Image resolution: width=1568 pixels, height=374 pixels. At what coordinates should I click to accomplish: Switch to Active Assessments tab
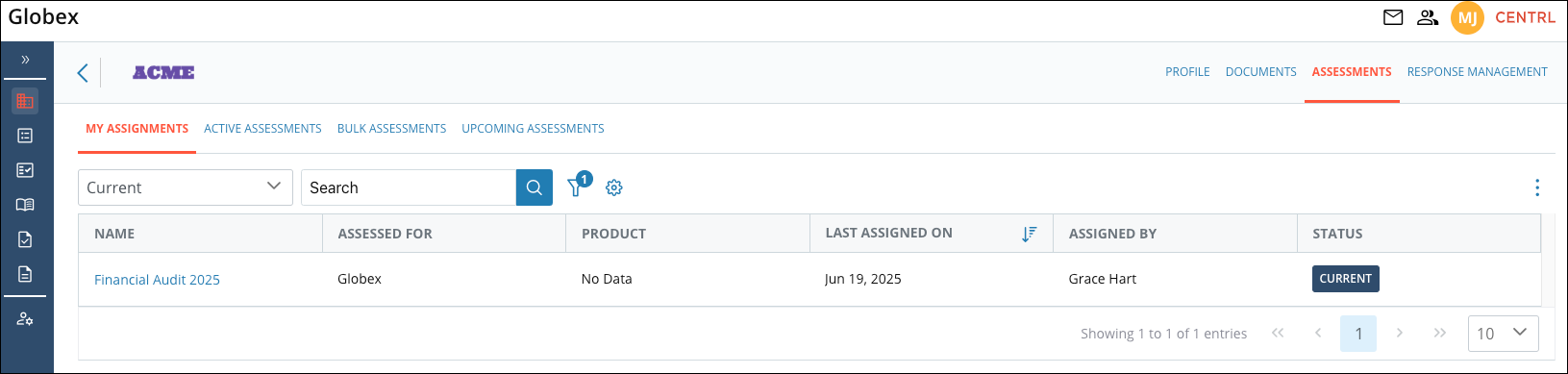point(262,129)
